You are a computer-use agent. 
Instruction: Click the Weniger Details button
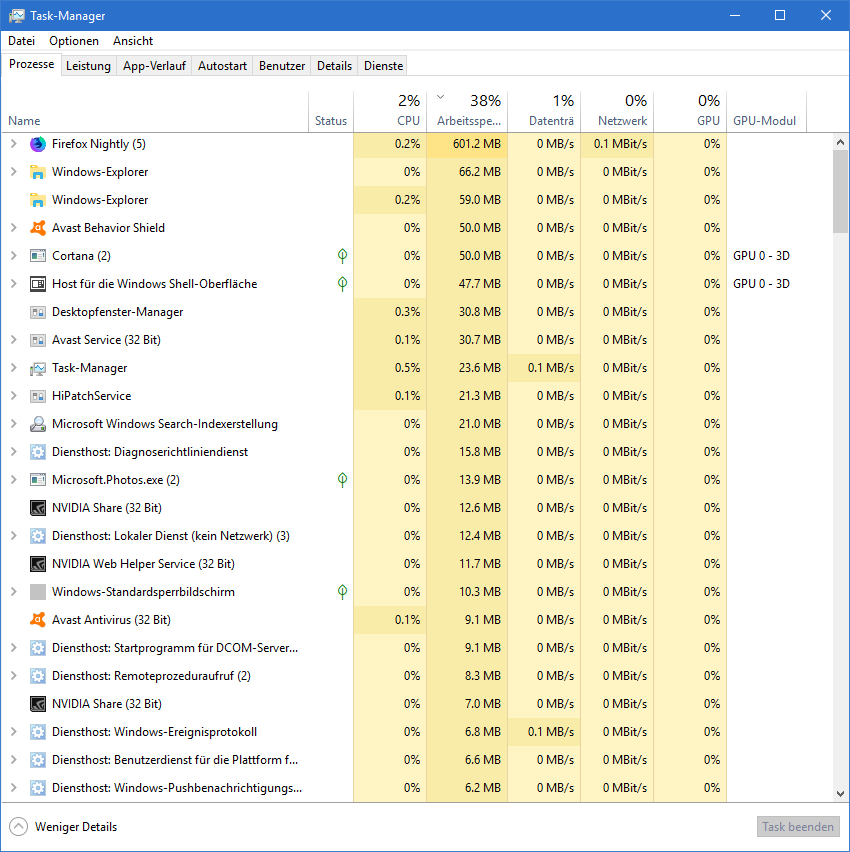[x=63, y=826]
